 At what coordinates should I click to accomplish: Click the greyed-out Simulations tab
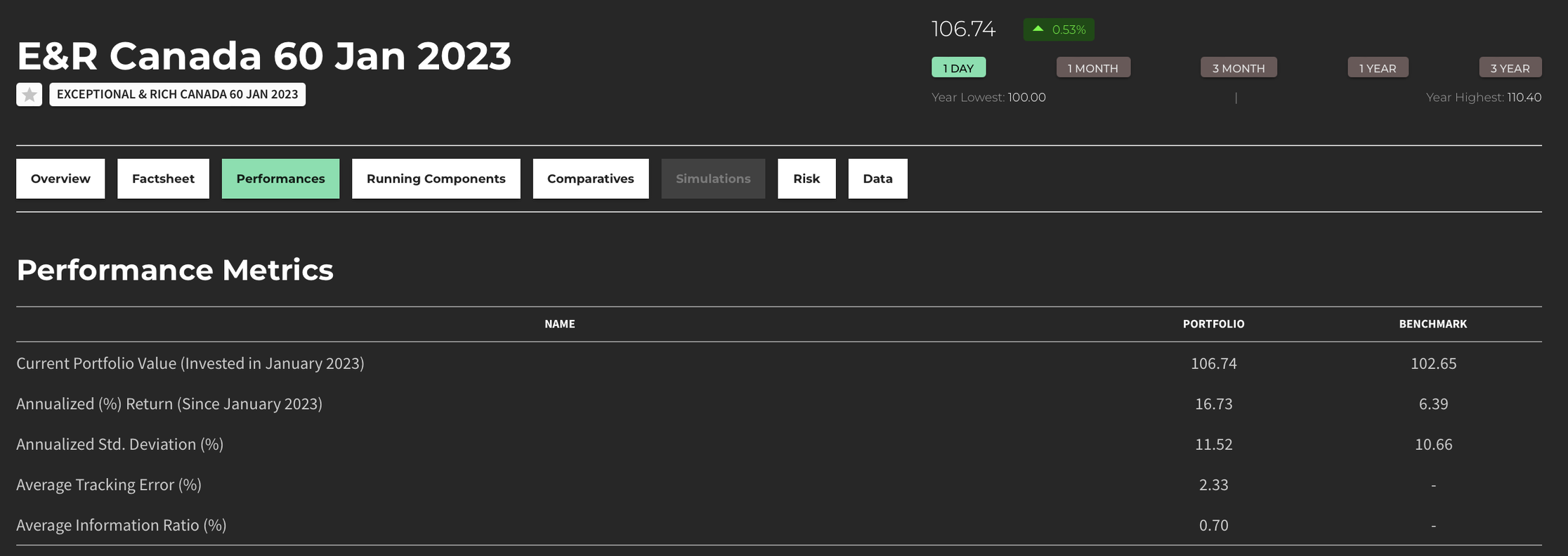713,179
